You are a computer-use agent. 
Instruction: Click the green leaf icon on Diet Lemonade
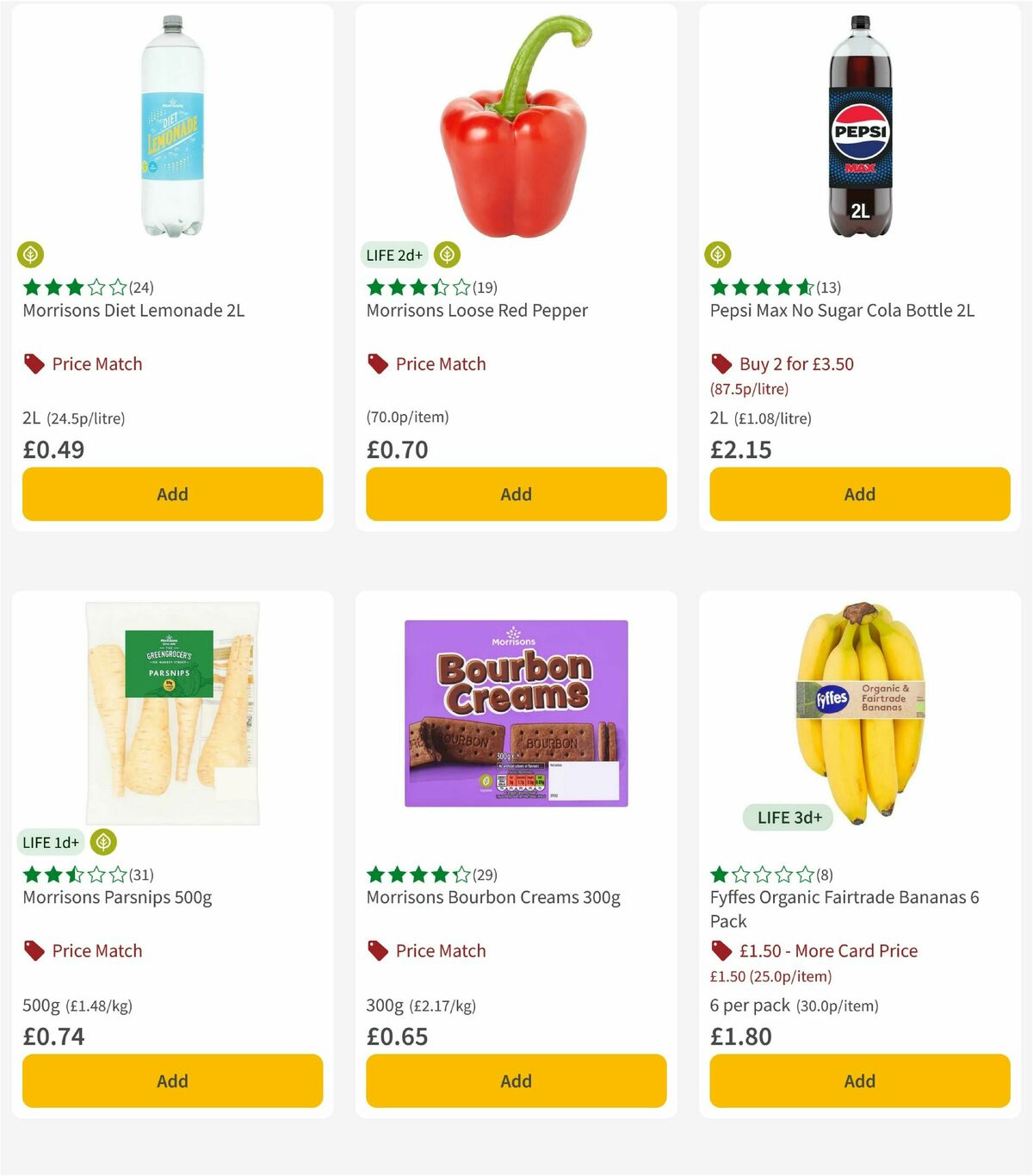(x=31, y=255)
